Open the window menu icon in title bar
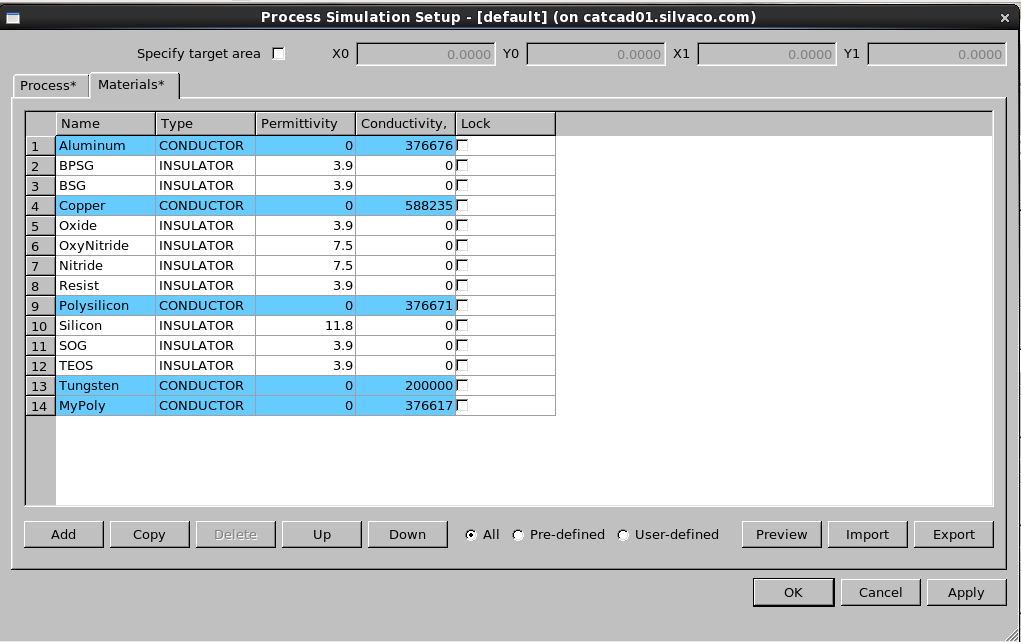Screen dimensions: 1021x642 14,17
